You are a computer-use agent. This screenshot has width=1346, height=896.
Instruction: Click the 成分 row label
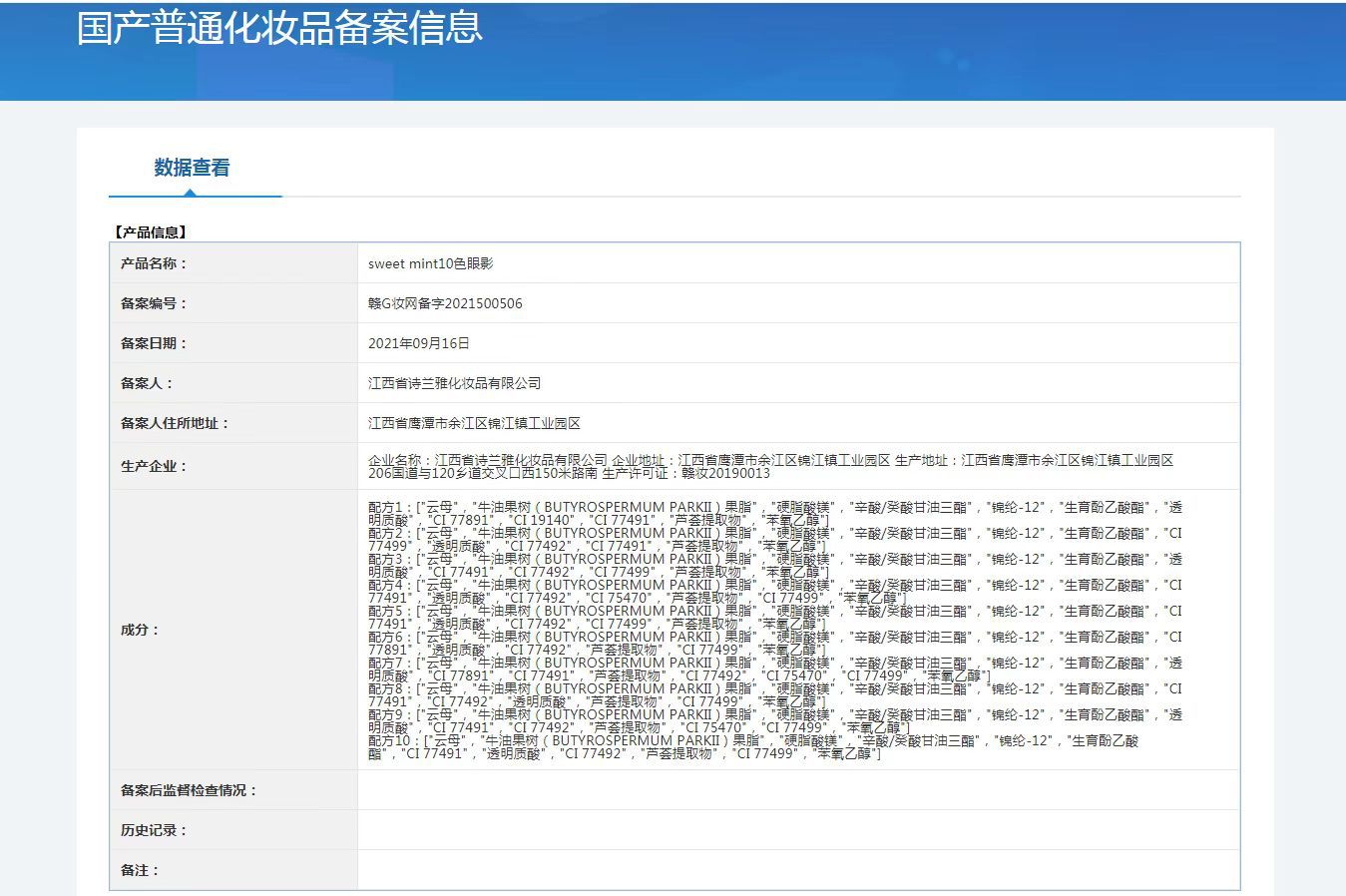[140, 630]
